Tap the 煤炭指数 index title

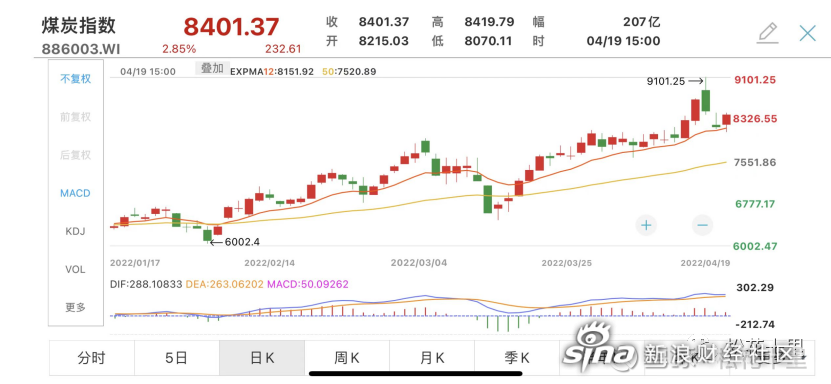[x=78, y=25]
